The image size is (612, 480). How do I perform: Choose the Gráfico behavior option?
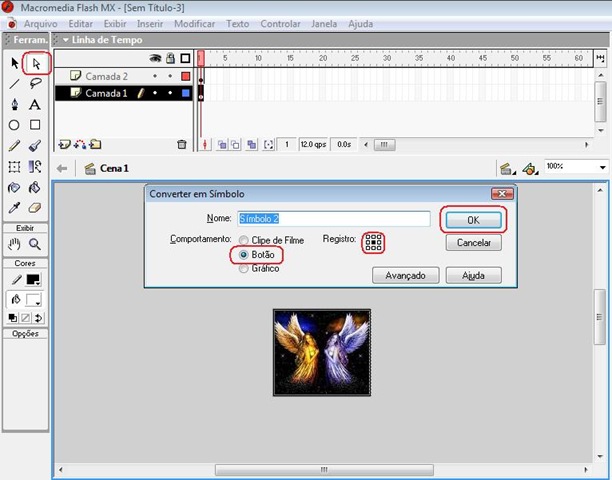[259, 268]
